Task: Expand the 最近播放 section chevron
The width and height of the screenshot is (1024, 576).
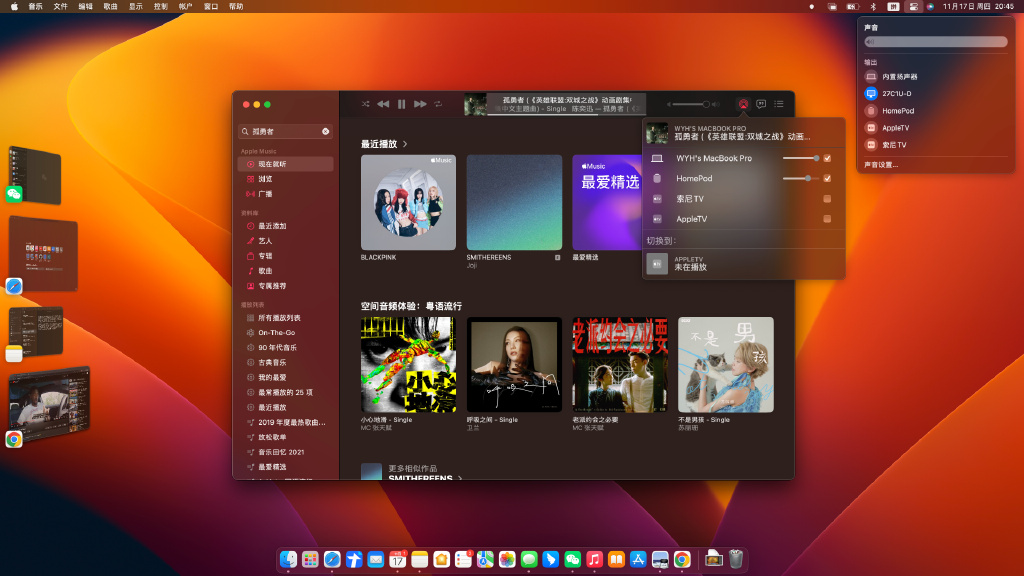Action: [405, 144]
